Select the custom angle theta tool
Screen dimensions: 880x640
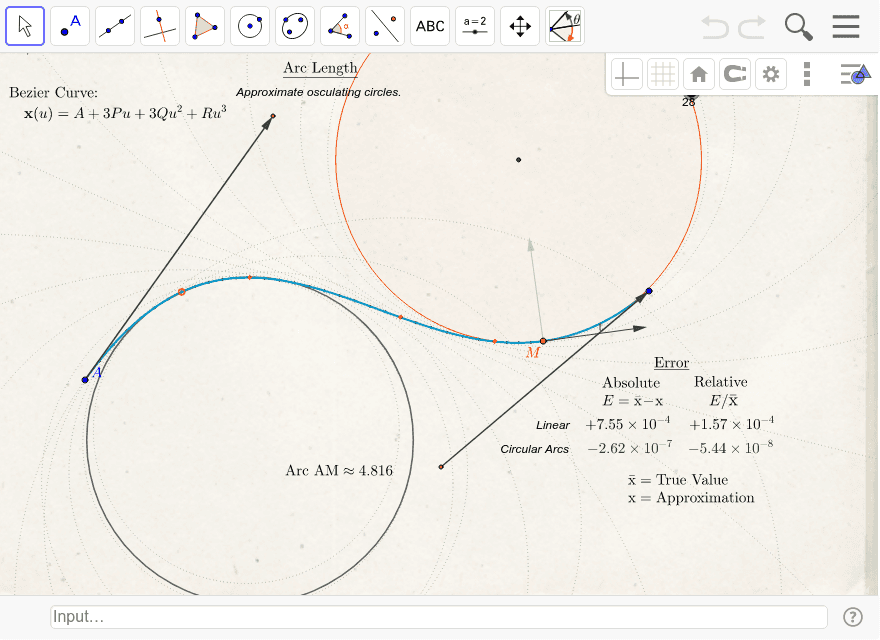click(565, 26)
